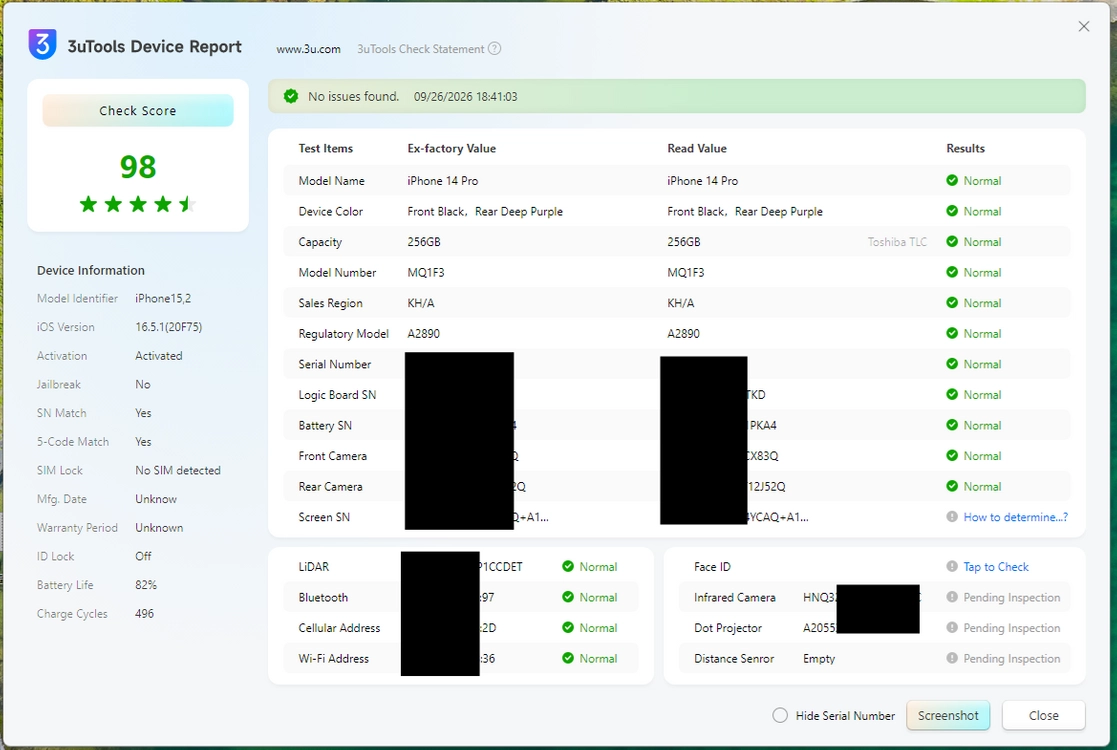
Task: Click the Read Value Model Name iPhone 14 Pro
Action: tap(702, 181)
